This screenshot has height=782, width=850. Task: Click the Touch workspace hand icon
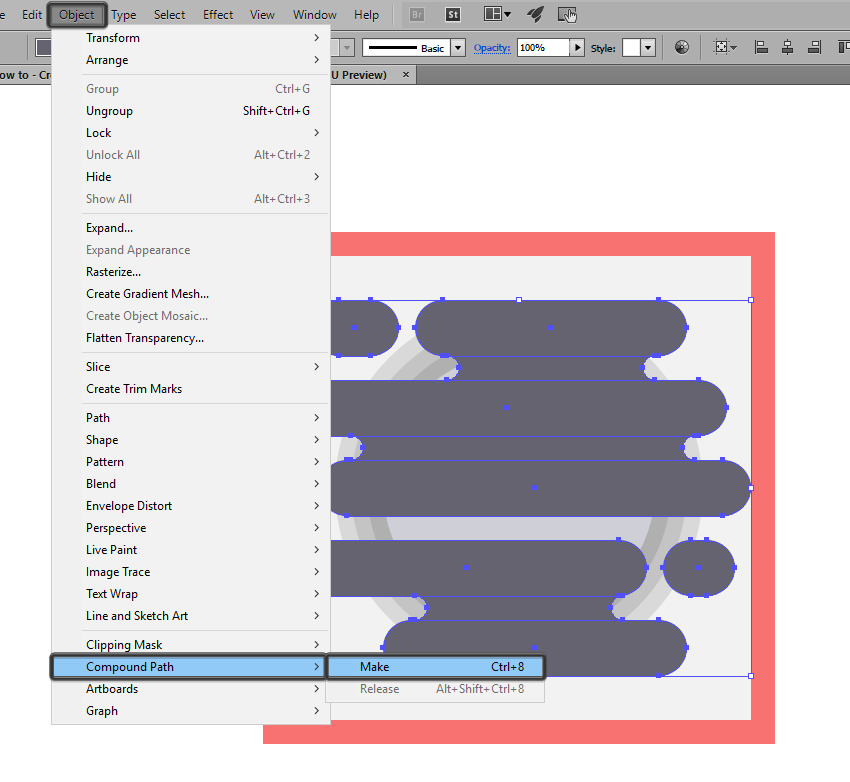[x=567, y=15]
